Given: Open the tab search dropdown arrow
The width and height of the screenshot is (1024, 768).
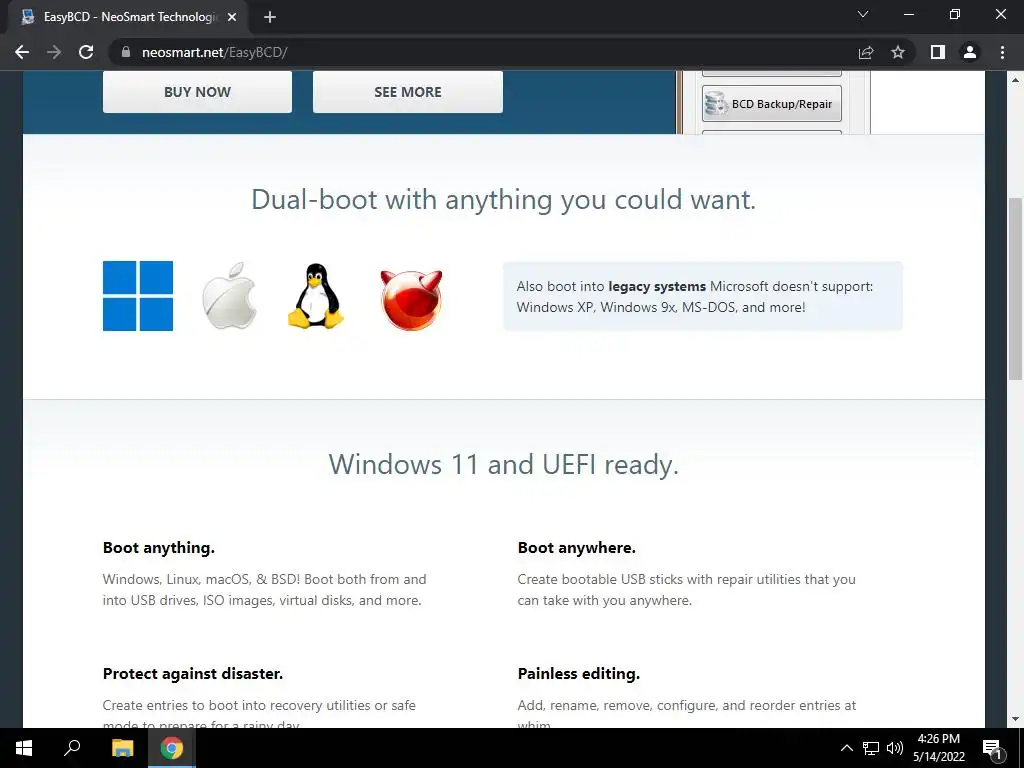Looking at the screenshot, I should (863, 14).
